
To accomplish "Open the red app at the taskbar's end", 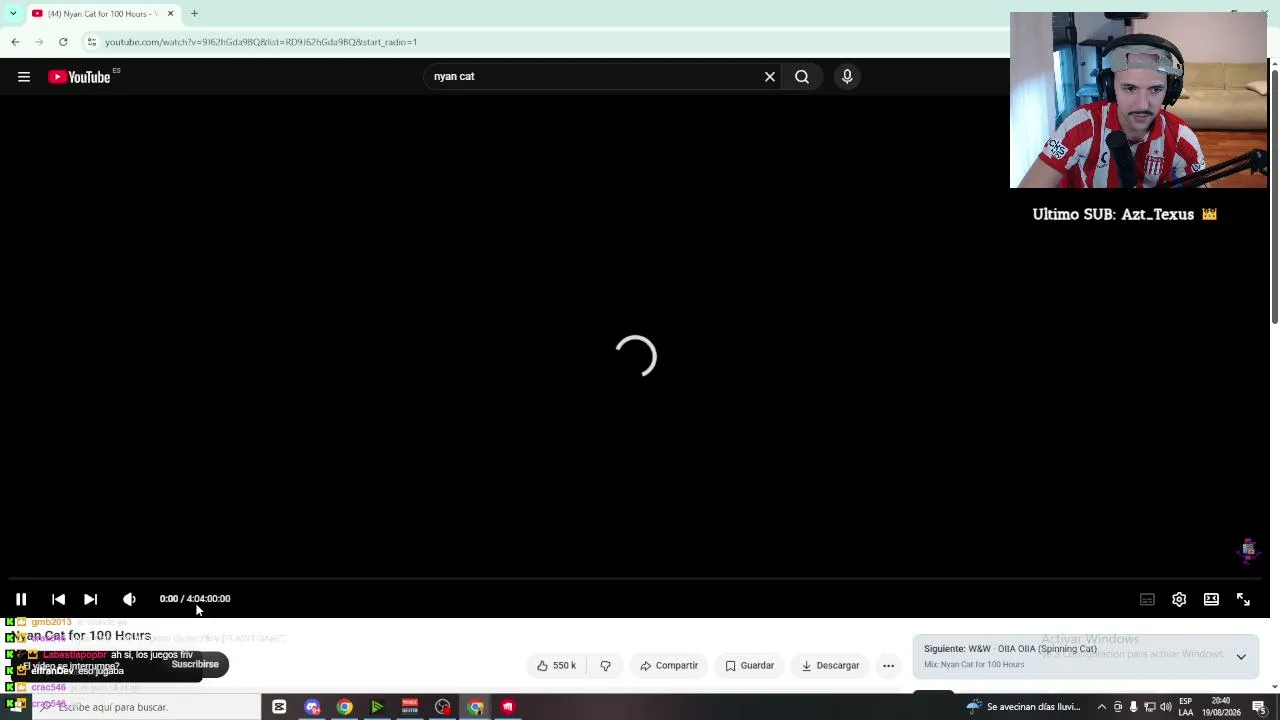I will click(508, 707).
